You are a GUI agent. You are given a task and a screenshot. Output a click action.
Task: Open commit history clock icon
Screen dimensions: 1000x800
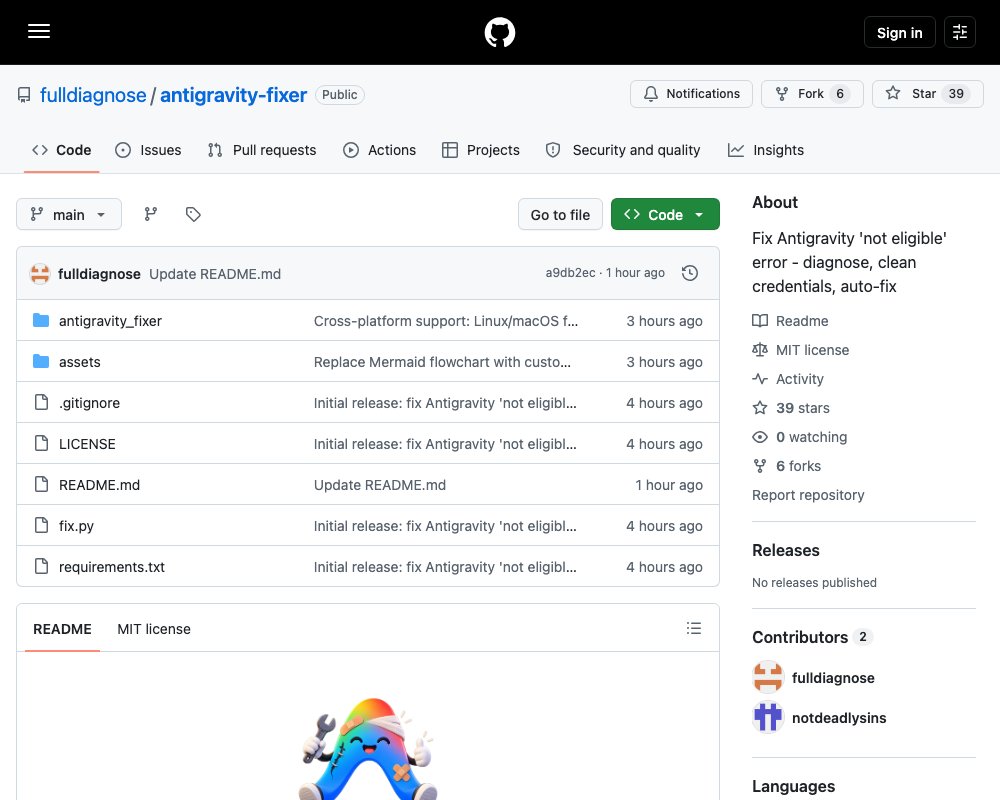click(x=689, y=274)
